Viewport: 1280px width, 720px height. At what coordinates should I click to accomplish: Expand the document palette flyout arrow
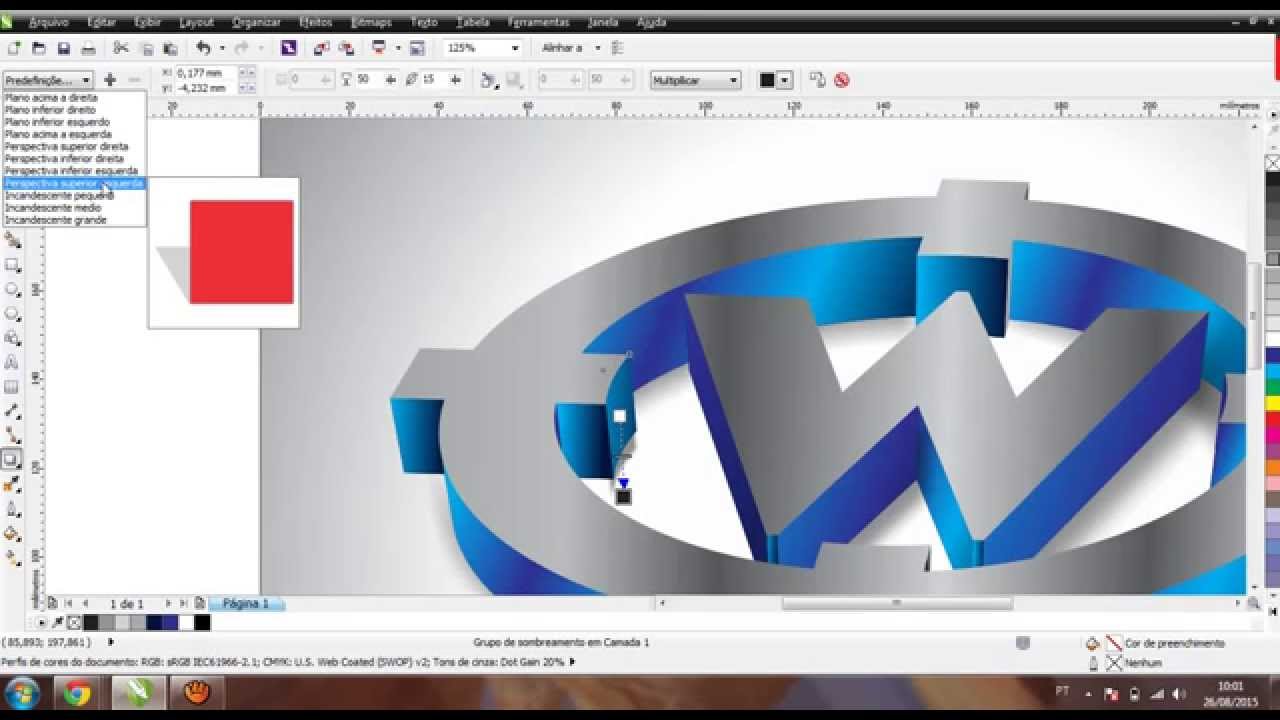(41, 622)
